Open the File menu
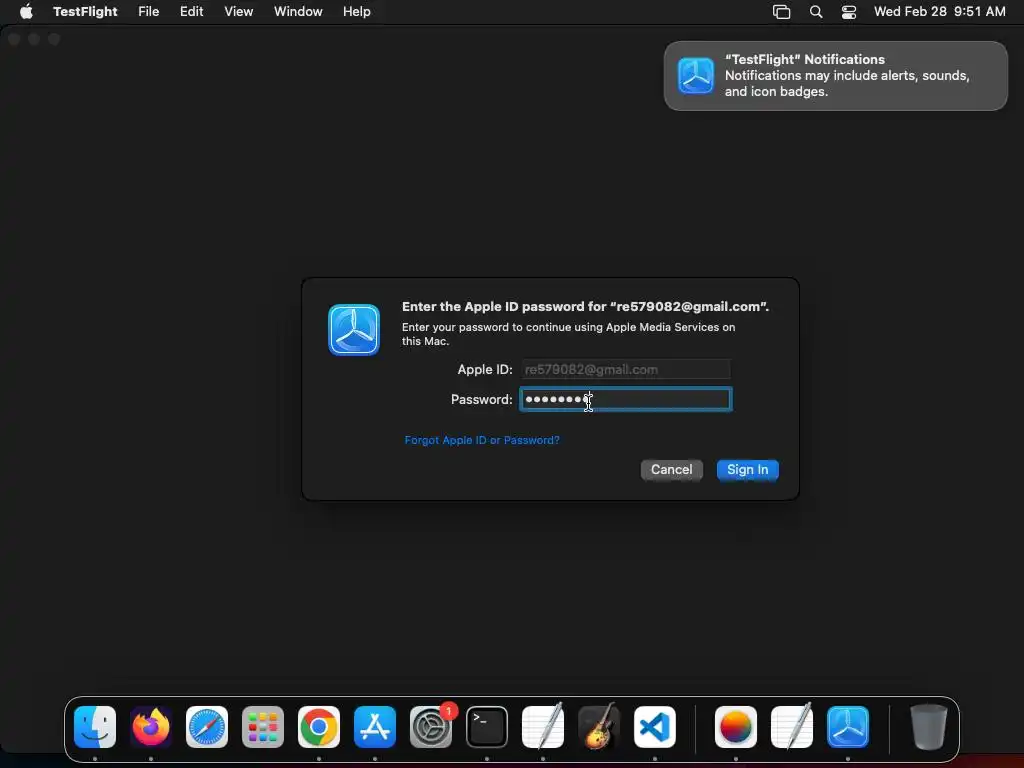 [148, 11]
